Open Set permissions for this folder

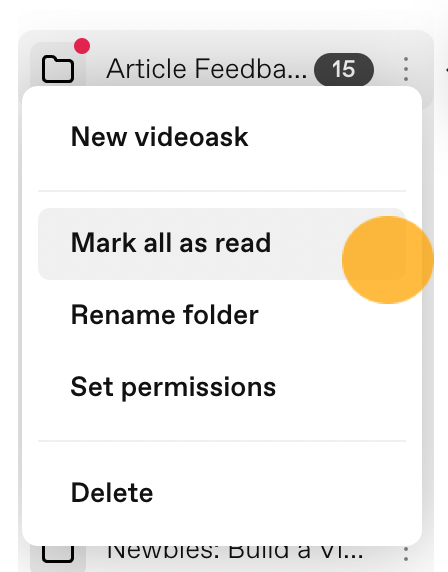(173, 387)
